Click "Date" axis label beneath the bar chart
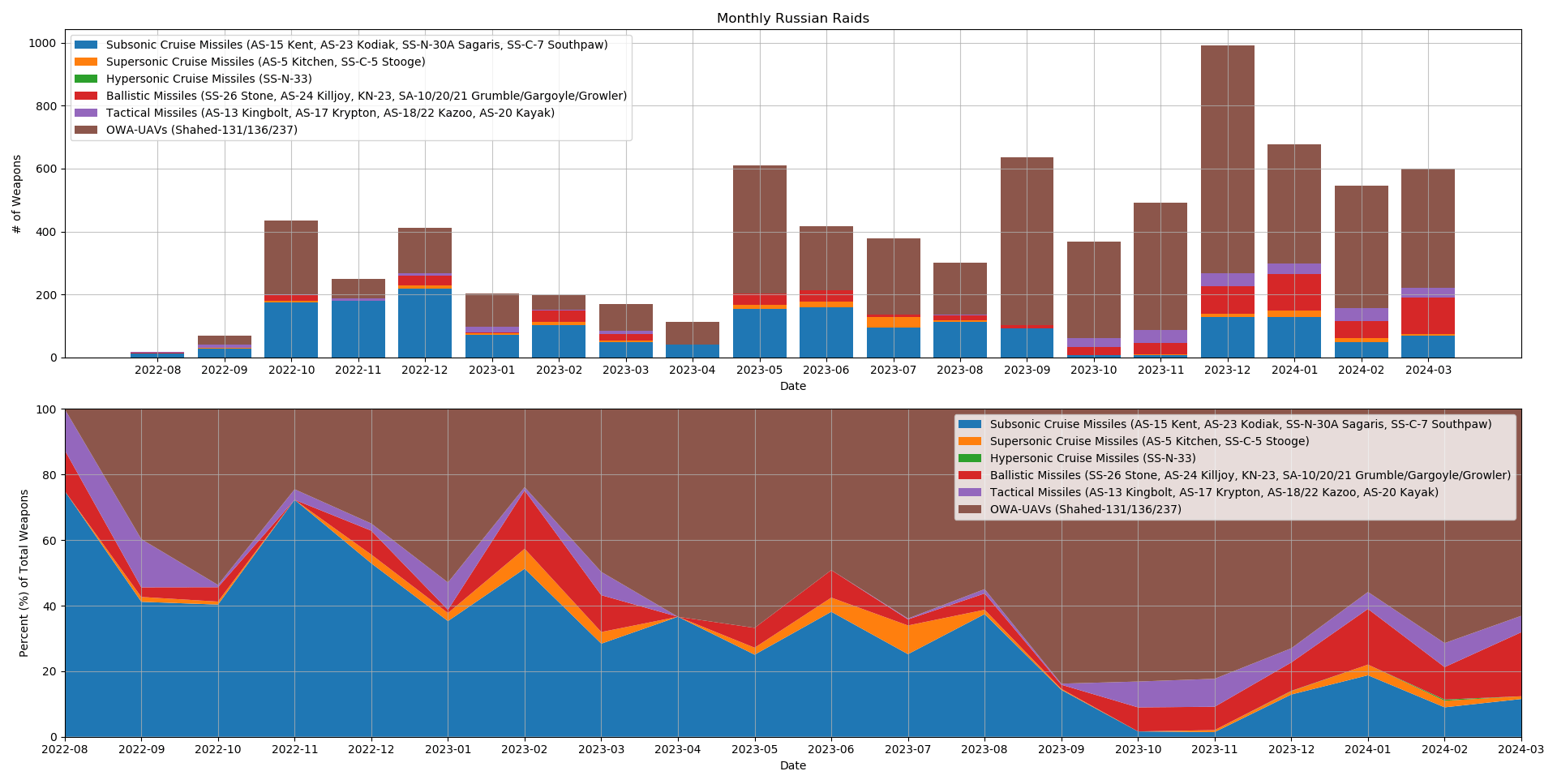The image size is (1557, 784). (792, 387)
